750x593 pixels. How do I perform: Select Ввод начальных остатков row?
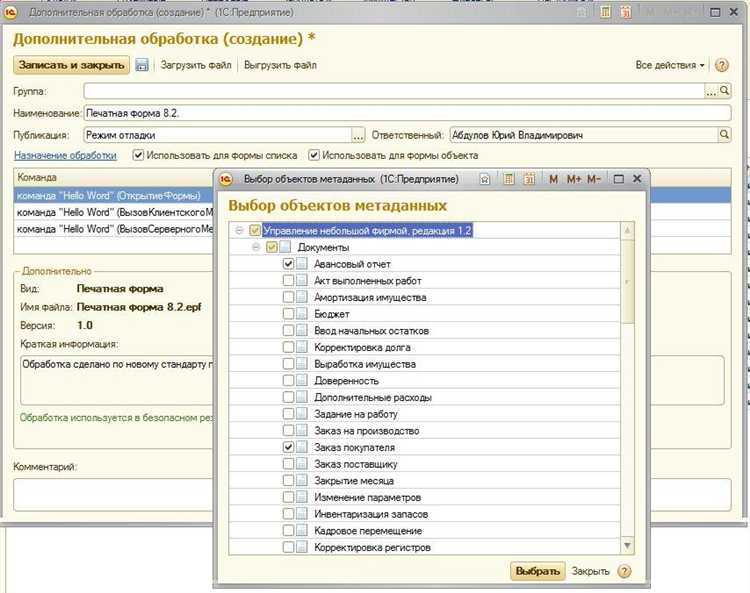coord(425,331)
